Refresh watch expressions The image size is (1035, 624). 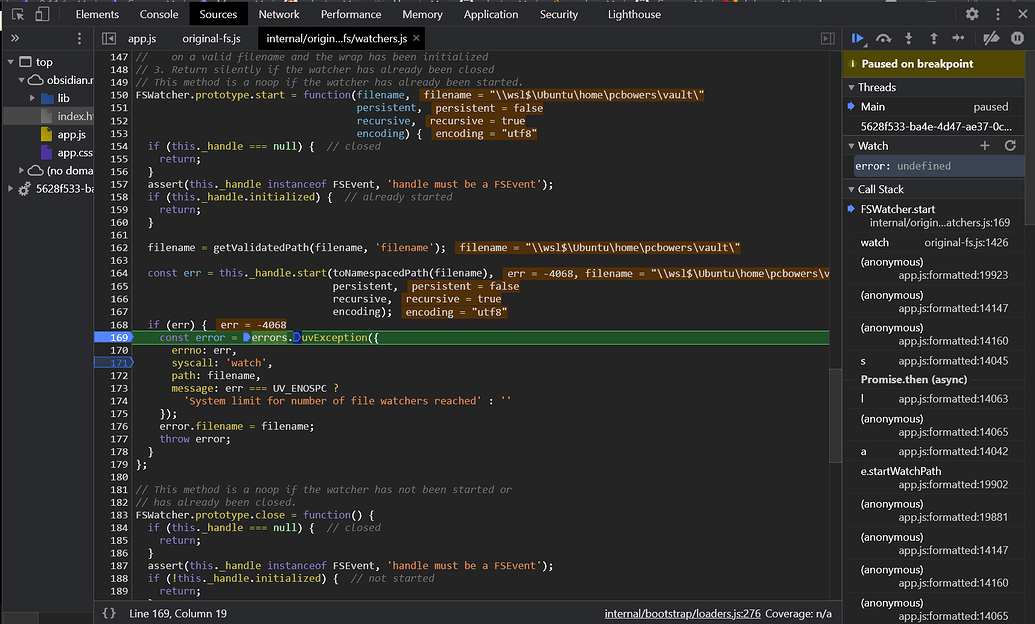pos(1009,145)
